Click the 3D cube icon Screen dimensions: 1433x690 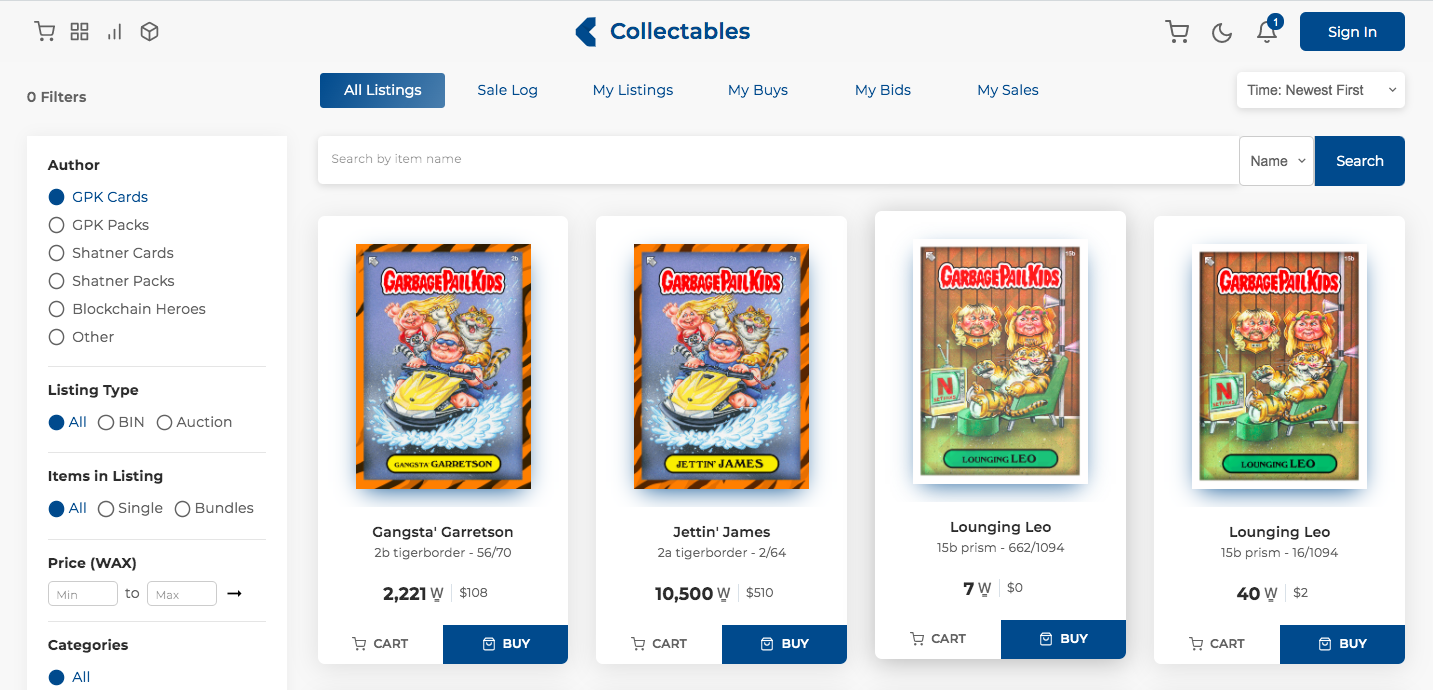[x=149, y=32]
